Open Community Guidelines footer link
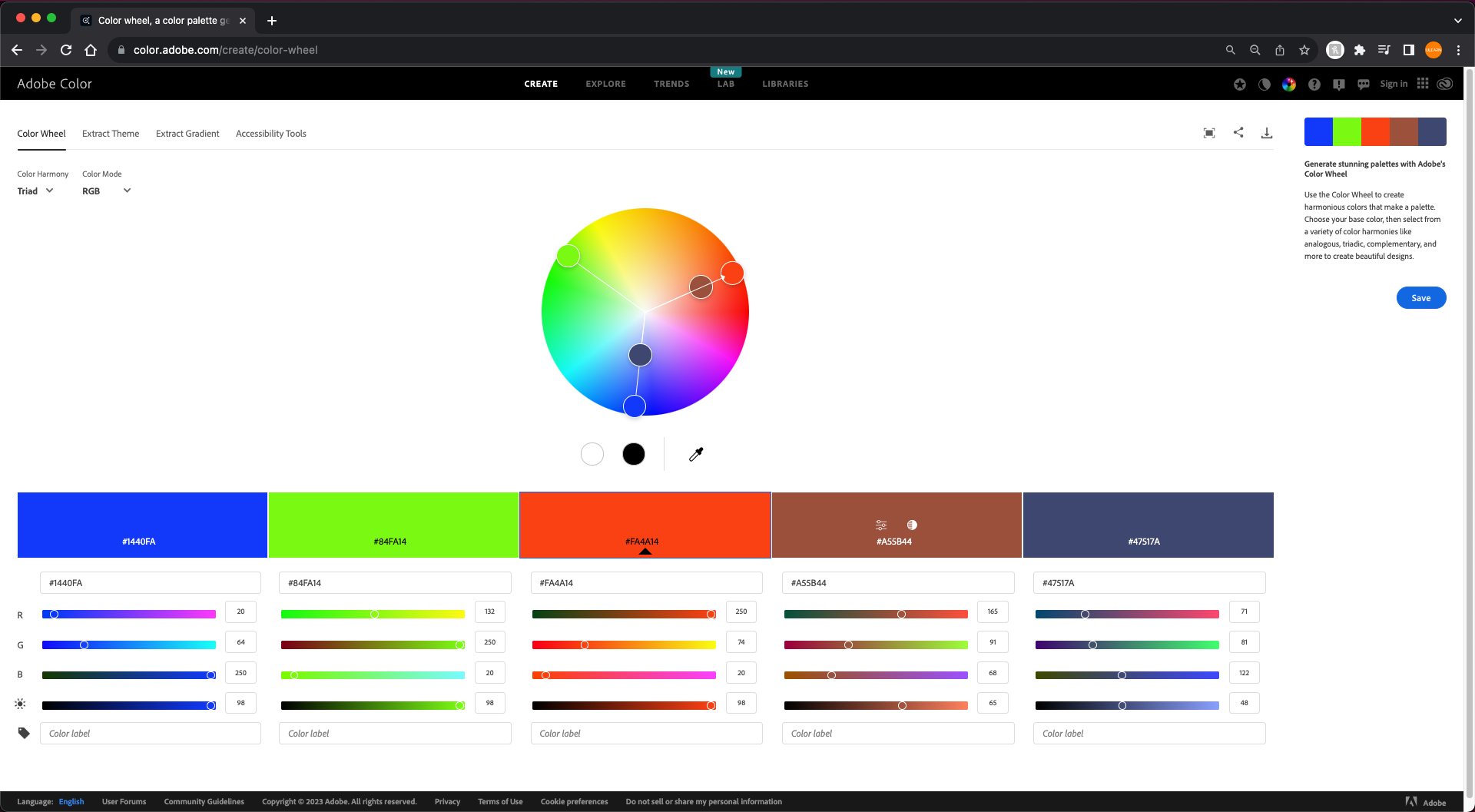1475x812 pixels. (x=204, y=801)
